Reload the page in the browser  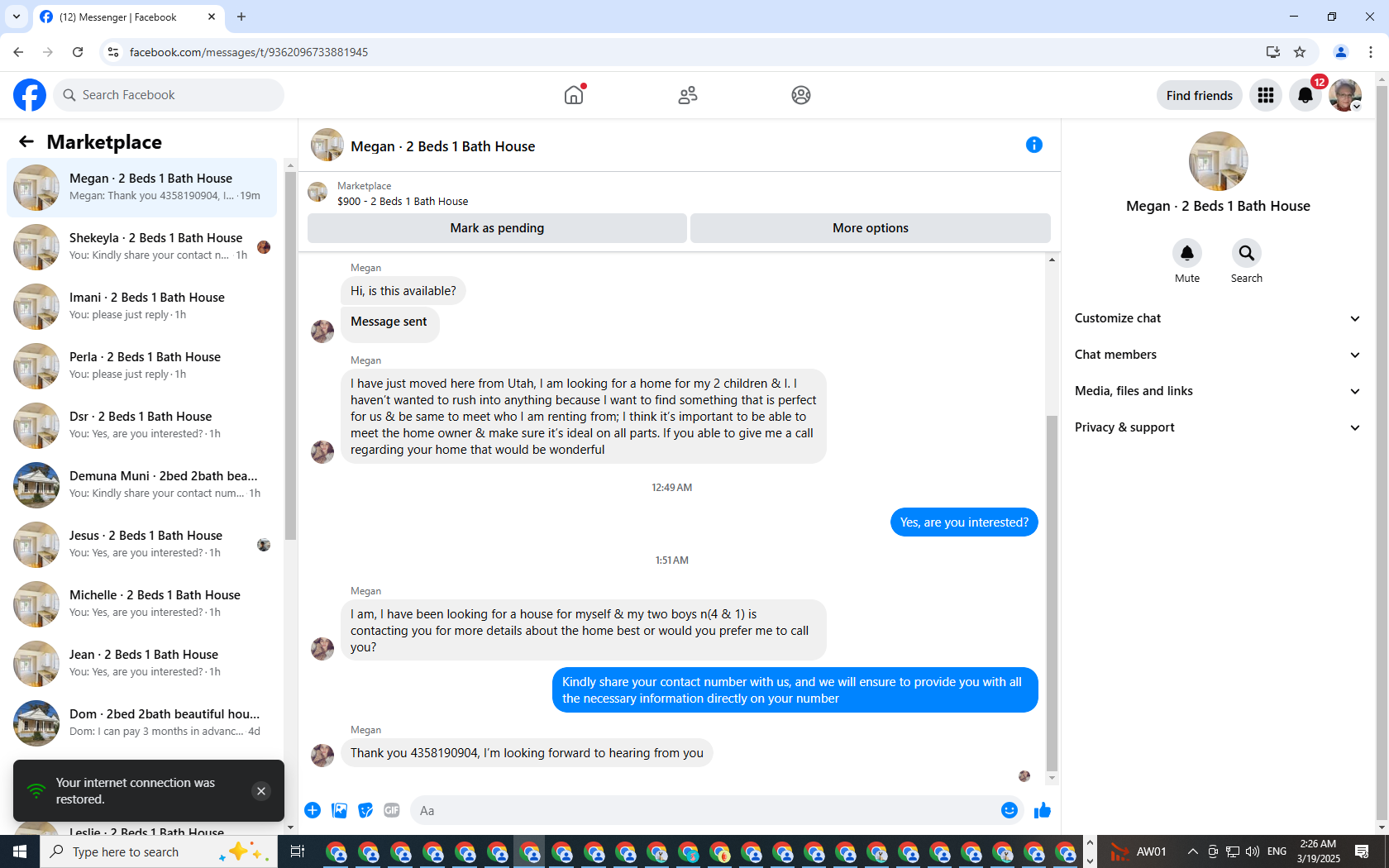(78, 52)
